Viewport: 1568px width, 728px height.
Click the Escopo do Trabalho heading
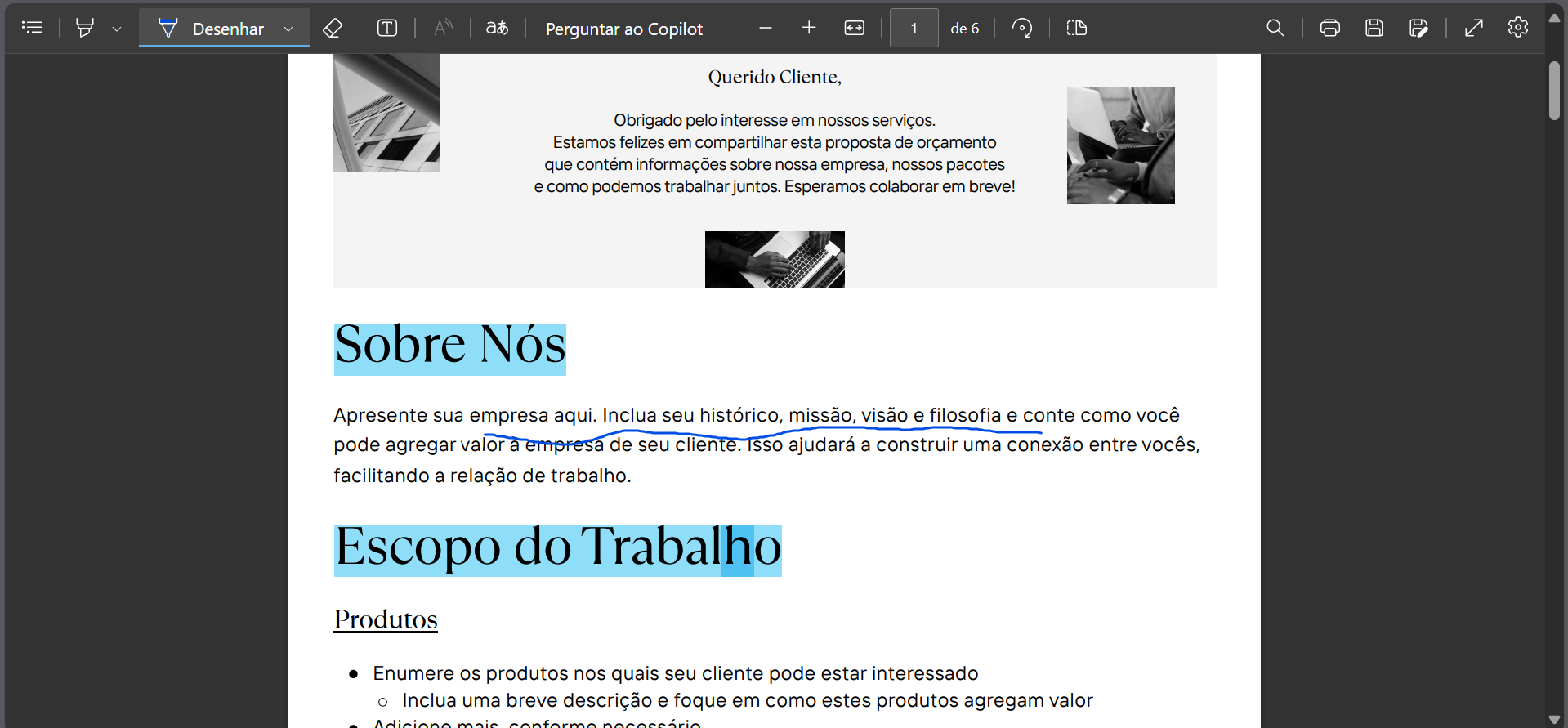point(558,547)
